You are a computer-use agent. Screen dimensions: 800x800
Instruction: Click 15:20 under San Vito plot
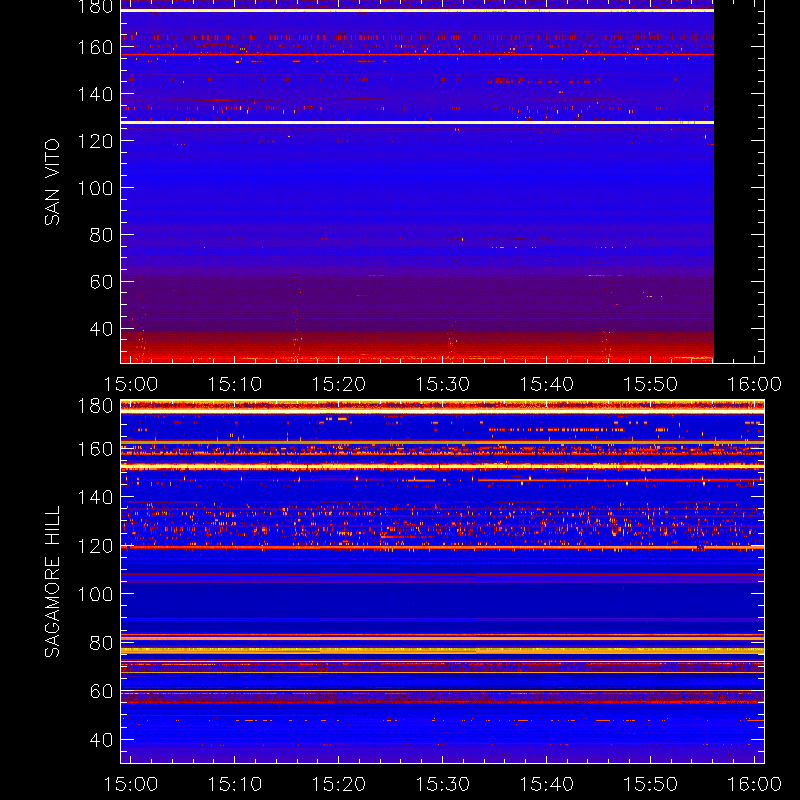(x=339, y=384)
